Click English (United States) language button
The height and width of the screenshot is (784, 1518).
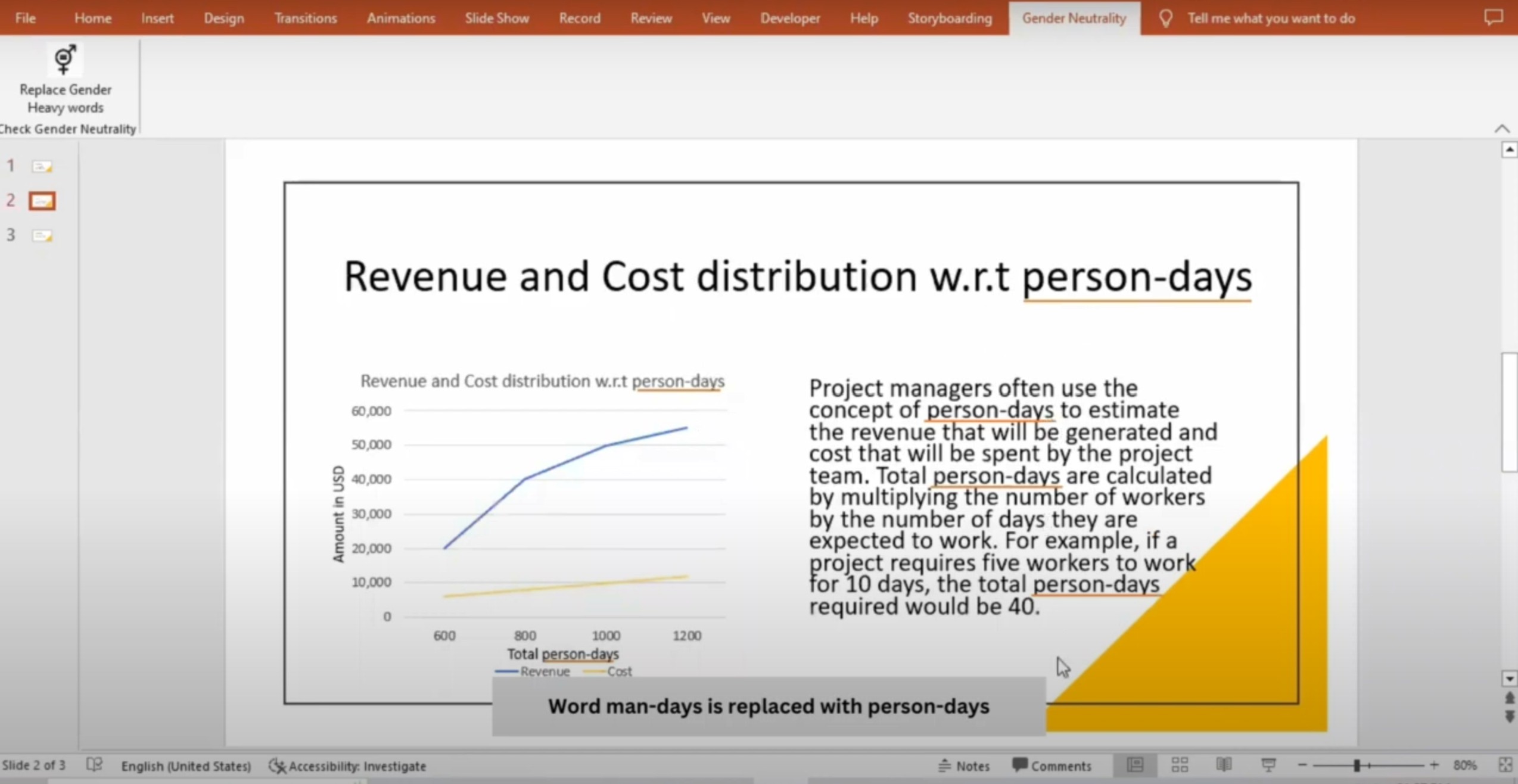coord(186,766)
